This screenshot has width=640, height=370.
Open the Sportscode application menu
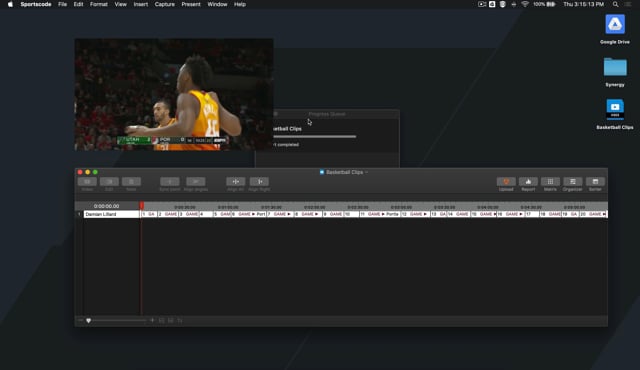[36, 4]
